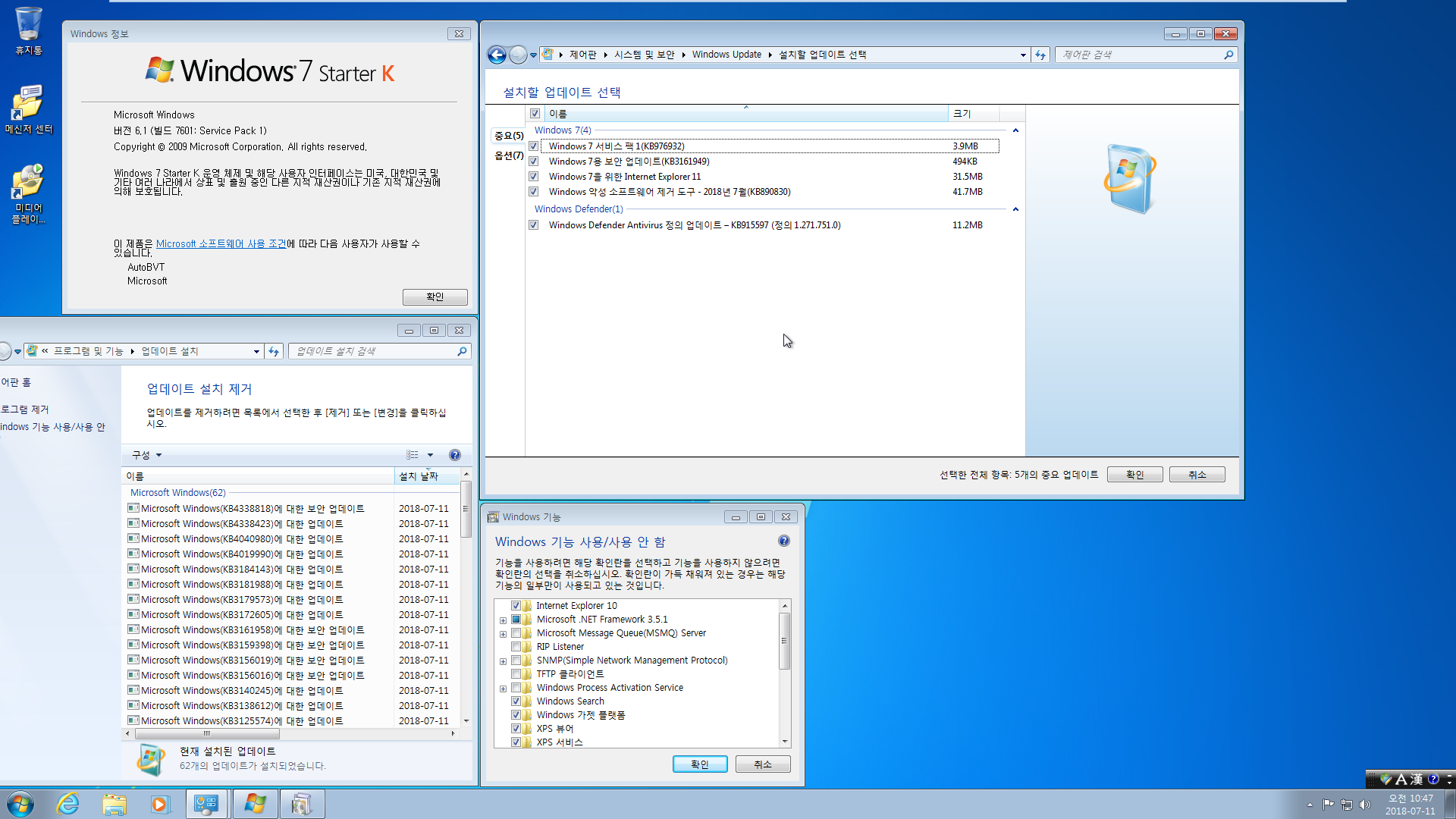Image resolution: width=1456 pixels, height=819 pixels.
Task: Refresh the Windows Update address bar
Action: pos(1040,55)
